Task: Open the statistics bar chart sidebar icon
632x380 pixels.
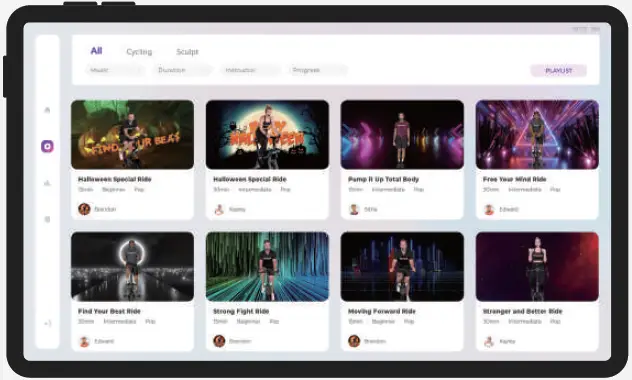Action: (x=47, y=183)
